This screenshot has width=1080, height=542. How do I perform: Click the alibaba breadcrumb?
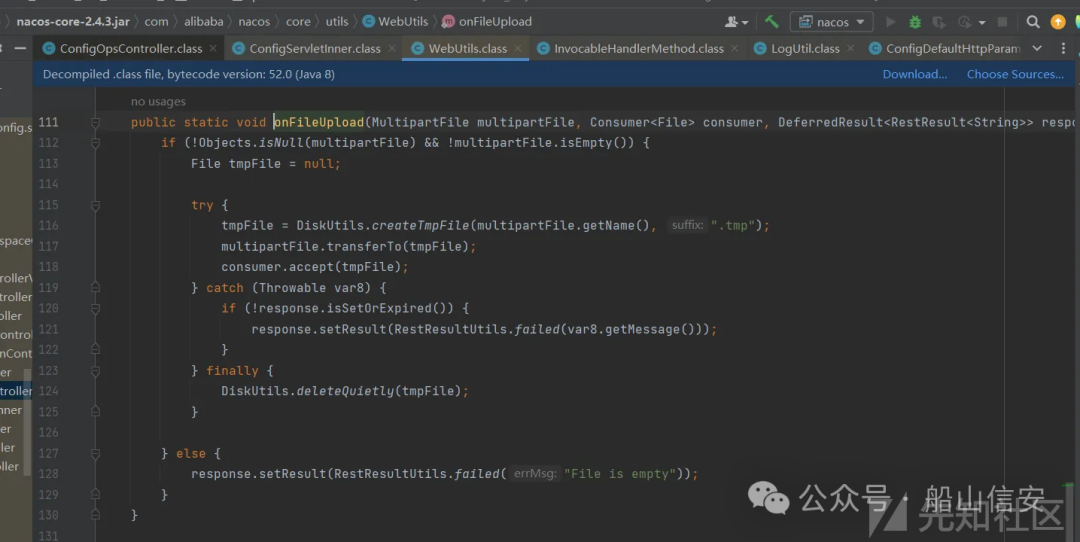pyautogui.click(x=204, y=22)
